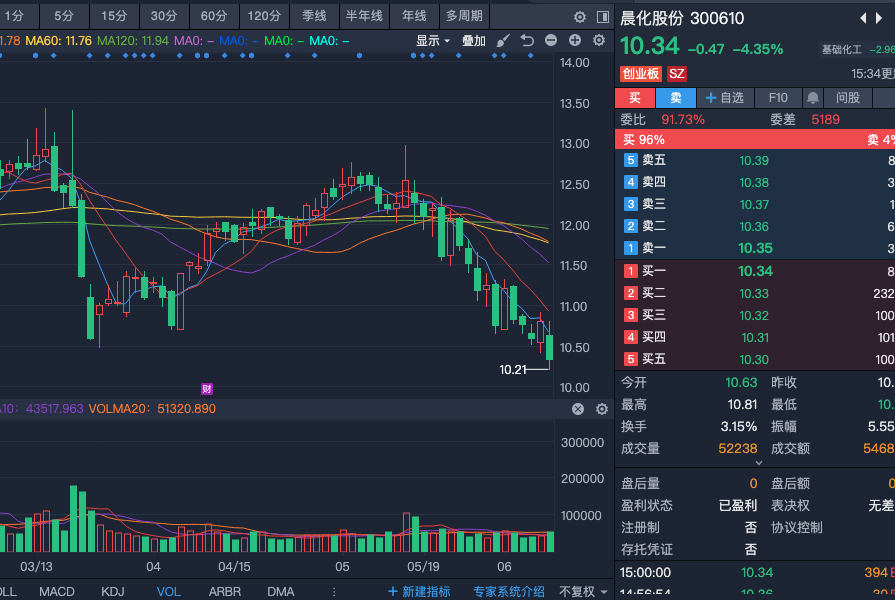Click 新建指标 new indicator link
This screenshot has width=895, height=600.
(419, 592)
